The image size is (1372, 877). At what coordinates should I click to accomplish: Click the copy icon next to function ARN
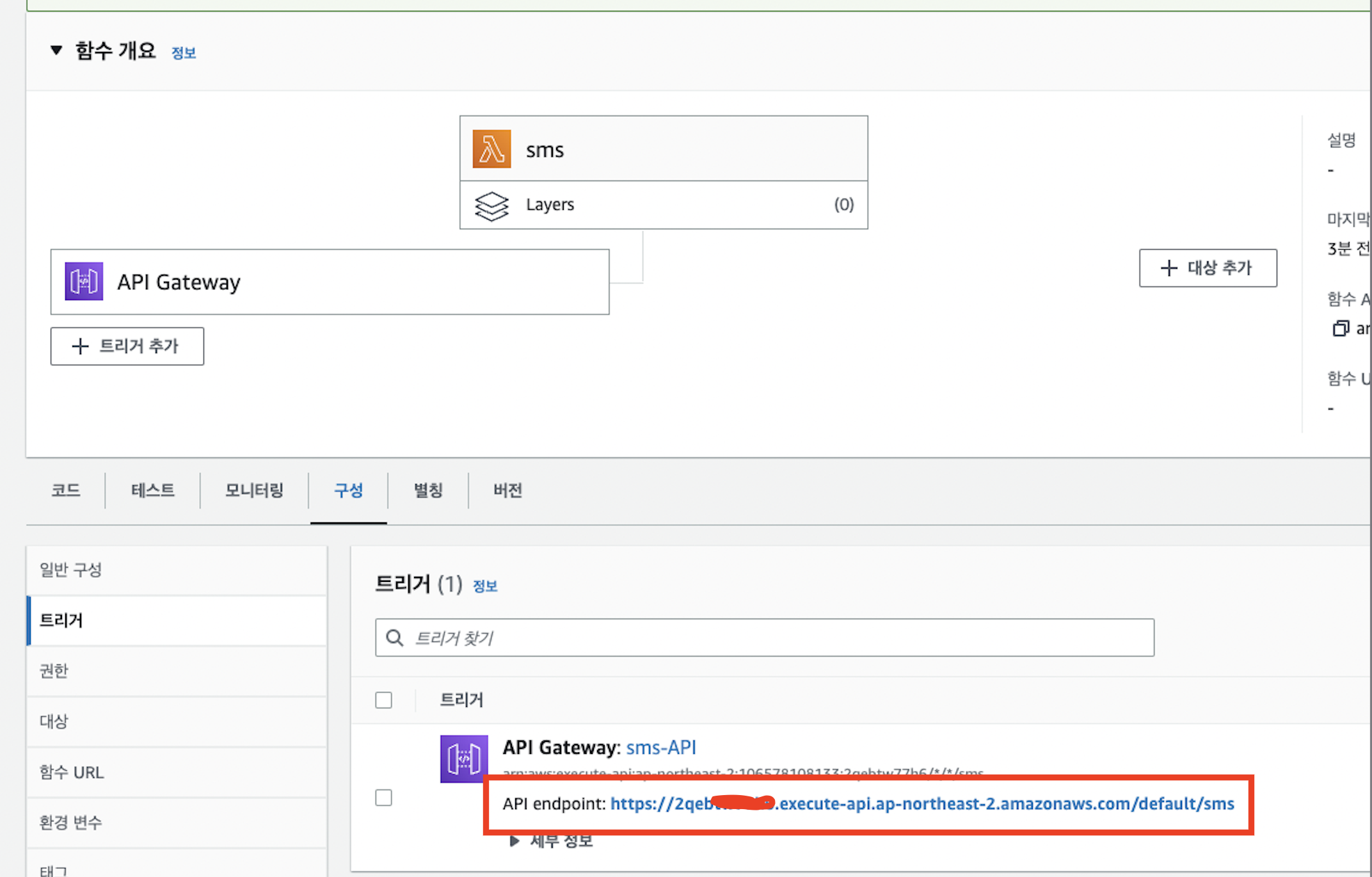(1340, 328)
